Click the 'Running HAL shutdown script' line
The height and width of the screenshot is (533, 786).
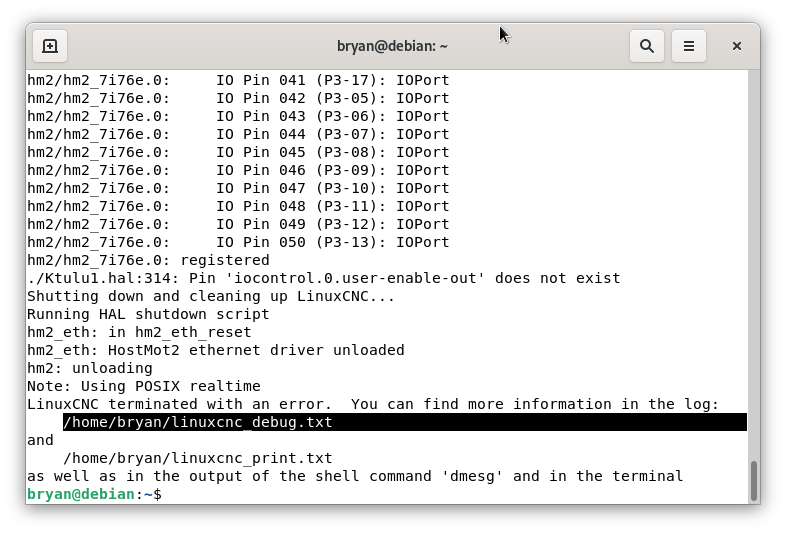(x=148, y=314)
